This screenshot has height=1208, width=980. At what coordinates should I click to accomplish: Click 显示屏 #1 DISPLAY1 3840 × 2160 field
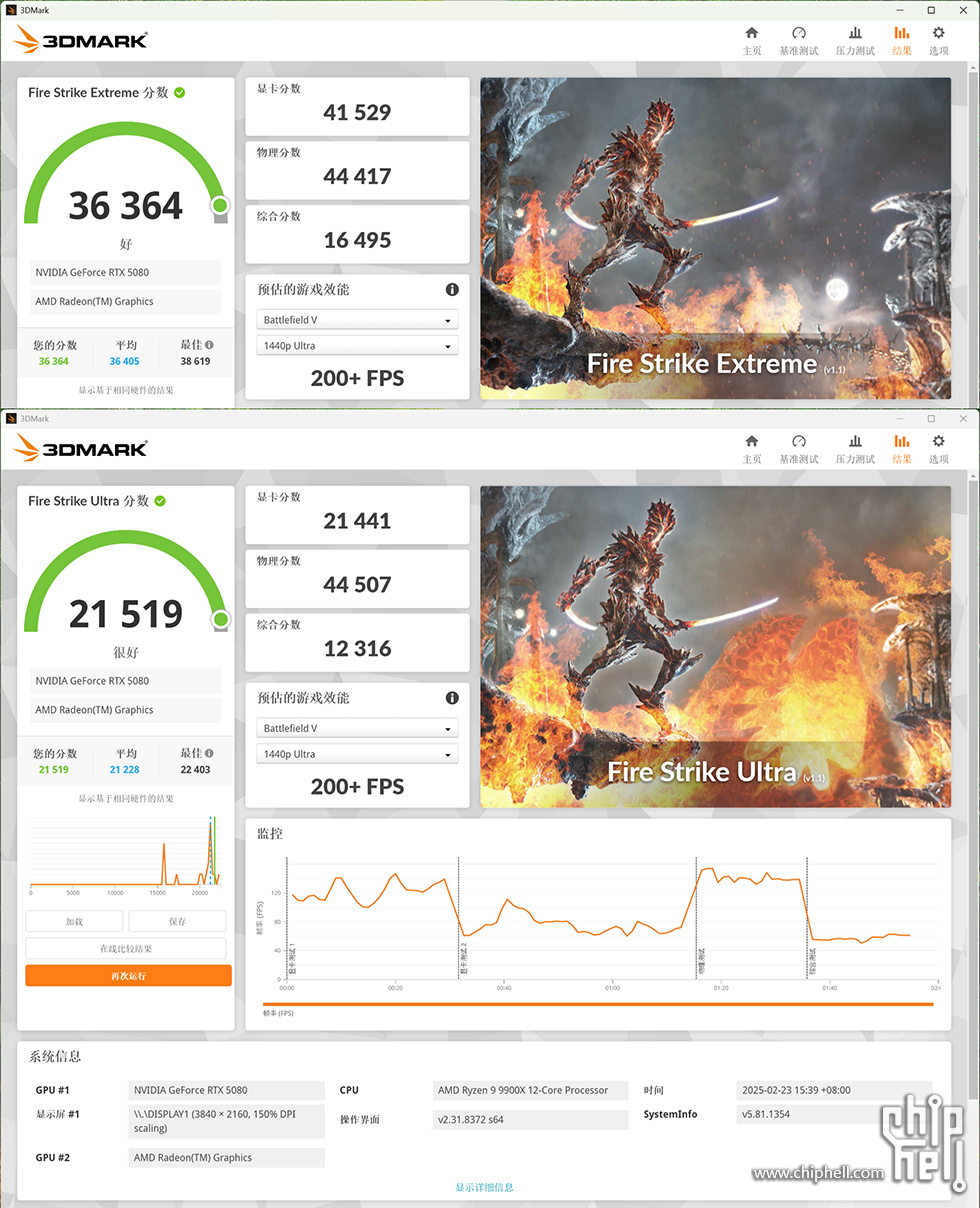(x=227, y=1121)
